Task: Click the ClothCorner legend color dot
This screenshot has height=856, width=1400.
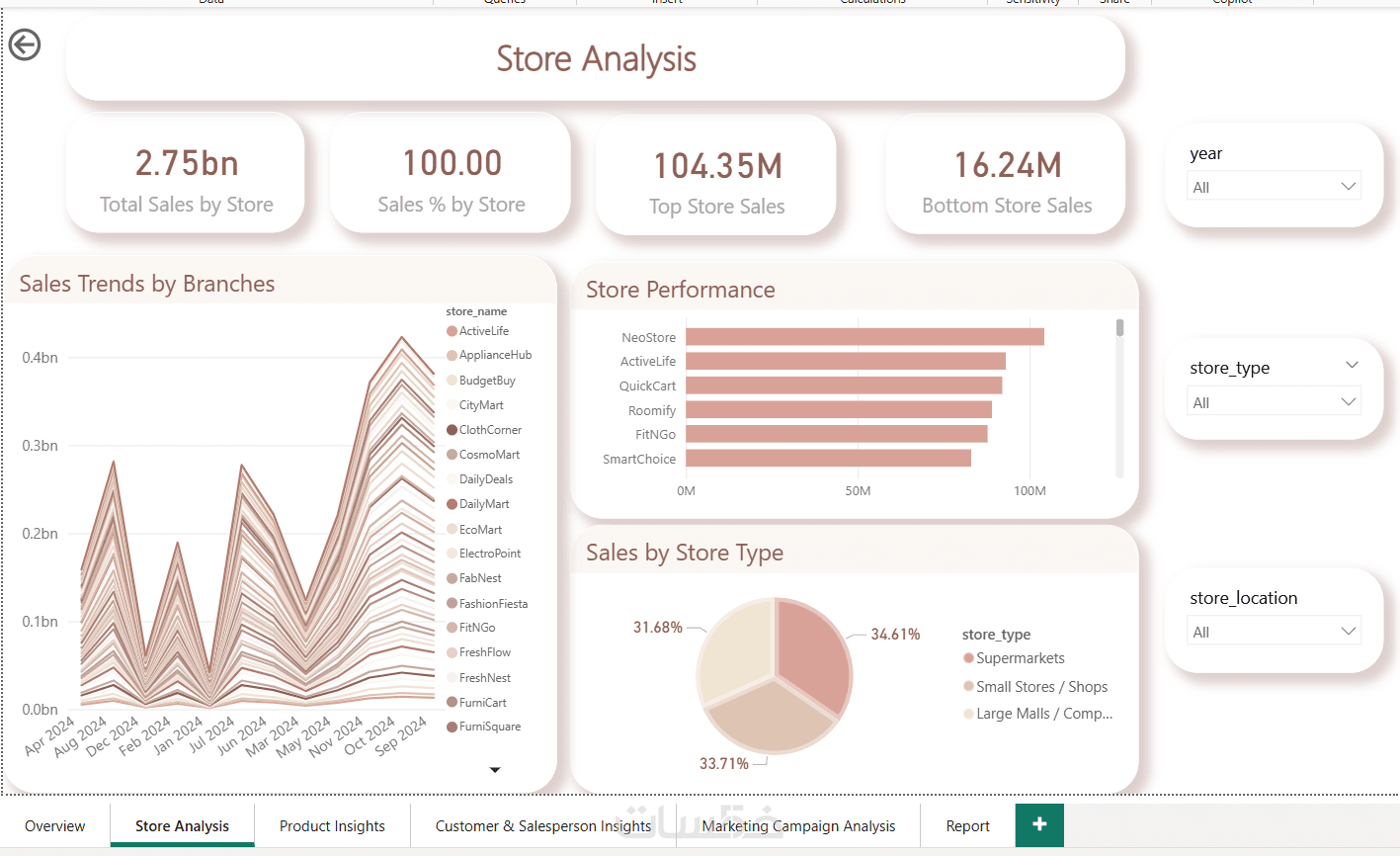Action: (452, 430)
